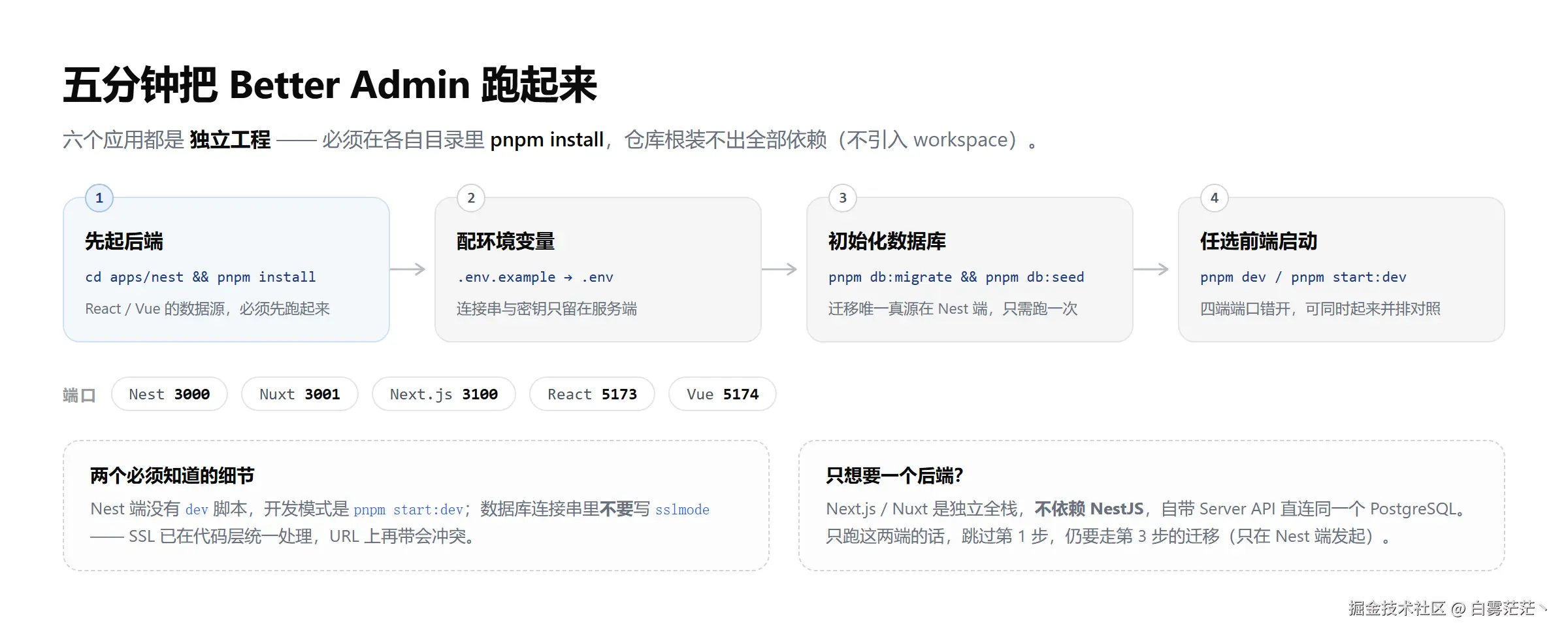This screenshot has width=1568, height=634.
Task: Click the React 5173 port pill
Action: [592, 394]
